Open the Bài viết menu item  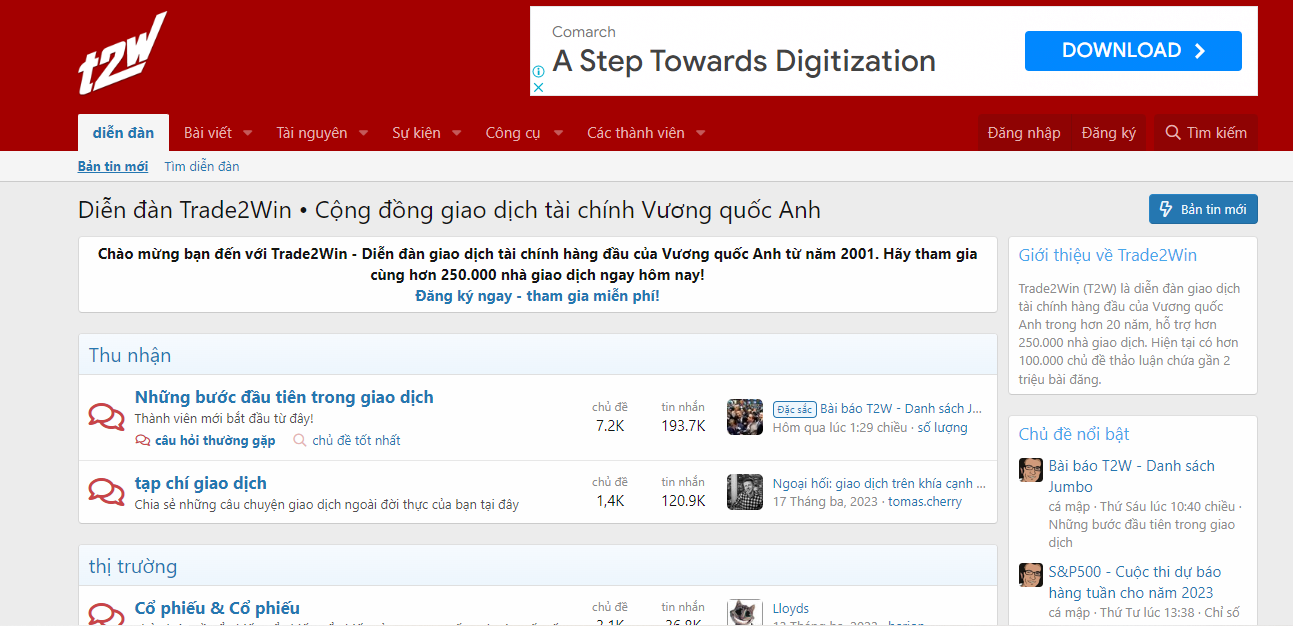[207, 133]
